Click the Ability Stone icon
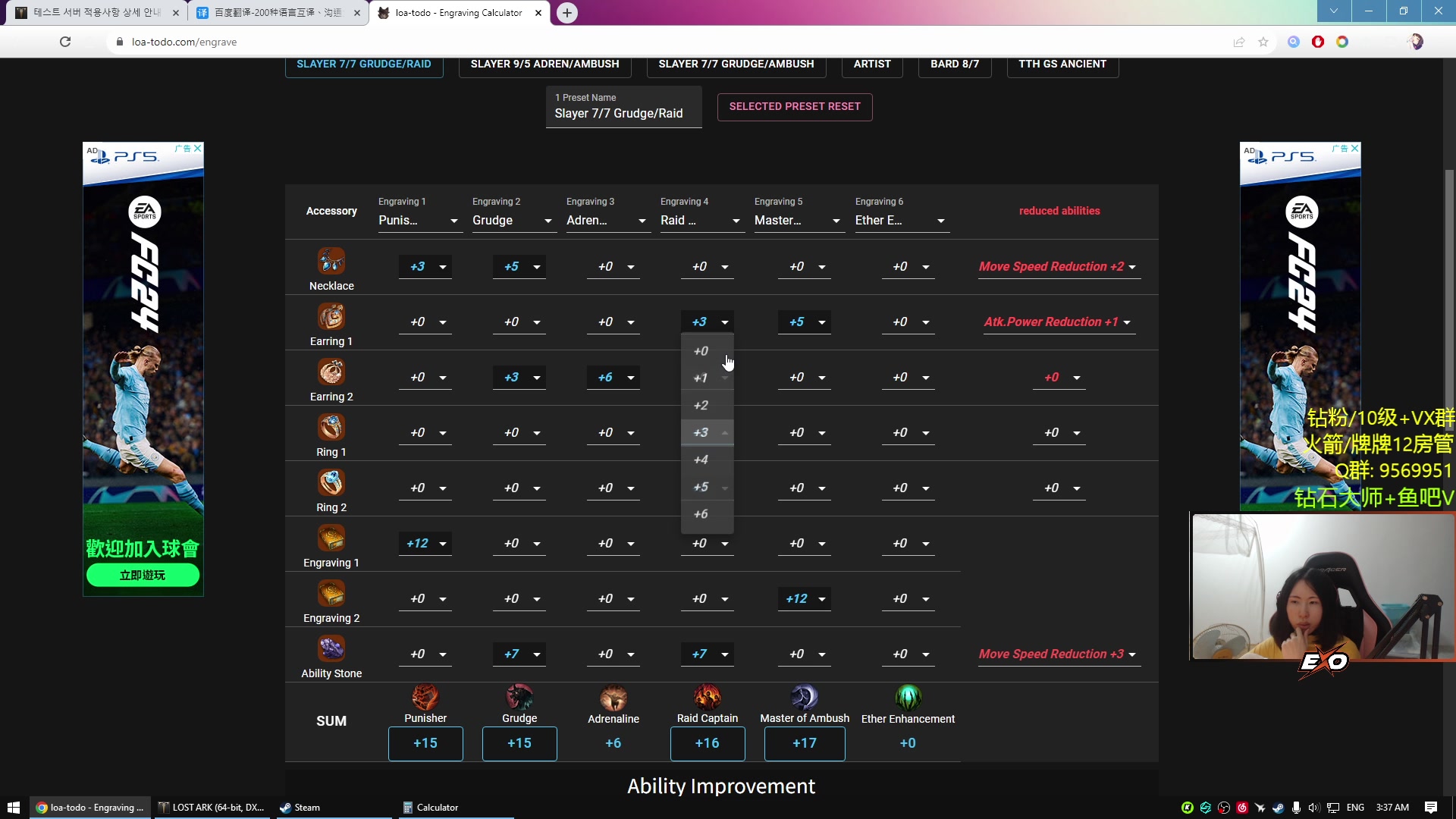 [331, 649]
